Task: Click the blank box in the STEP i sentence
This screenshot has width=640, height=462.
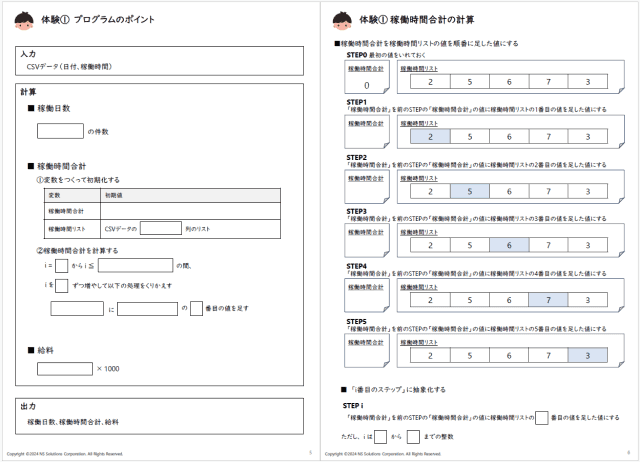Action: pos(541,418)
